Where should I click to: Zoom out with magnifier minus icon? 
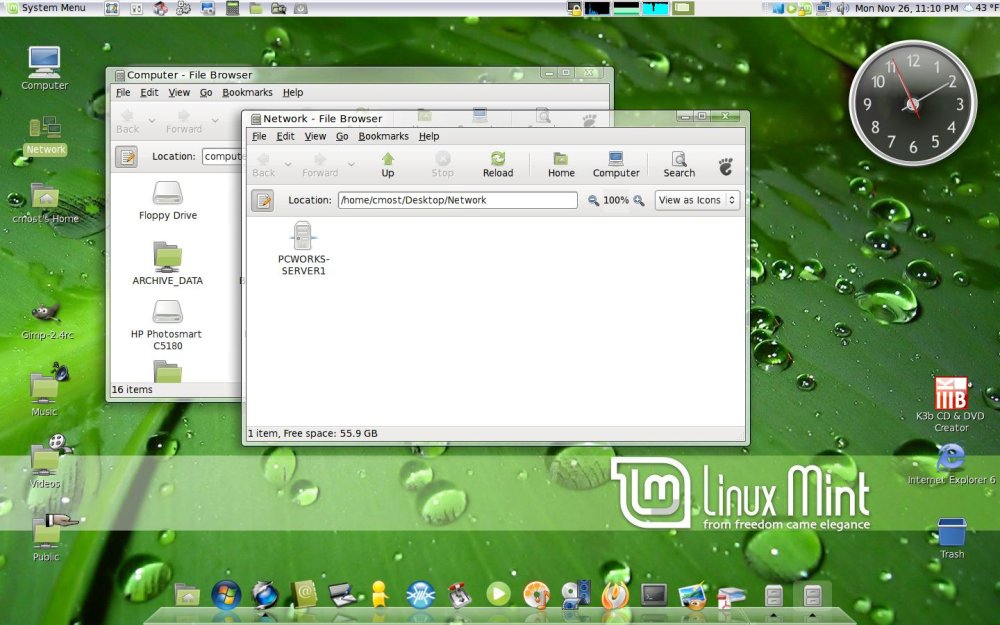593,200
